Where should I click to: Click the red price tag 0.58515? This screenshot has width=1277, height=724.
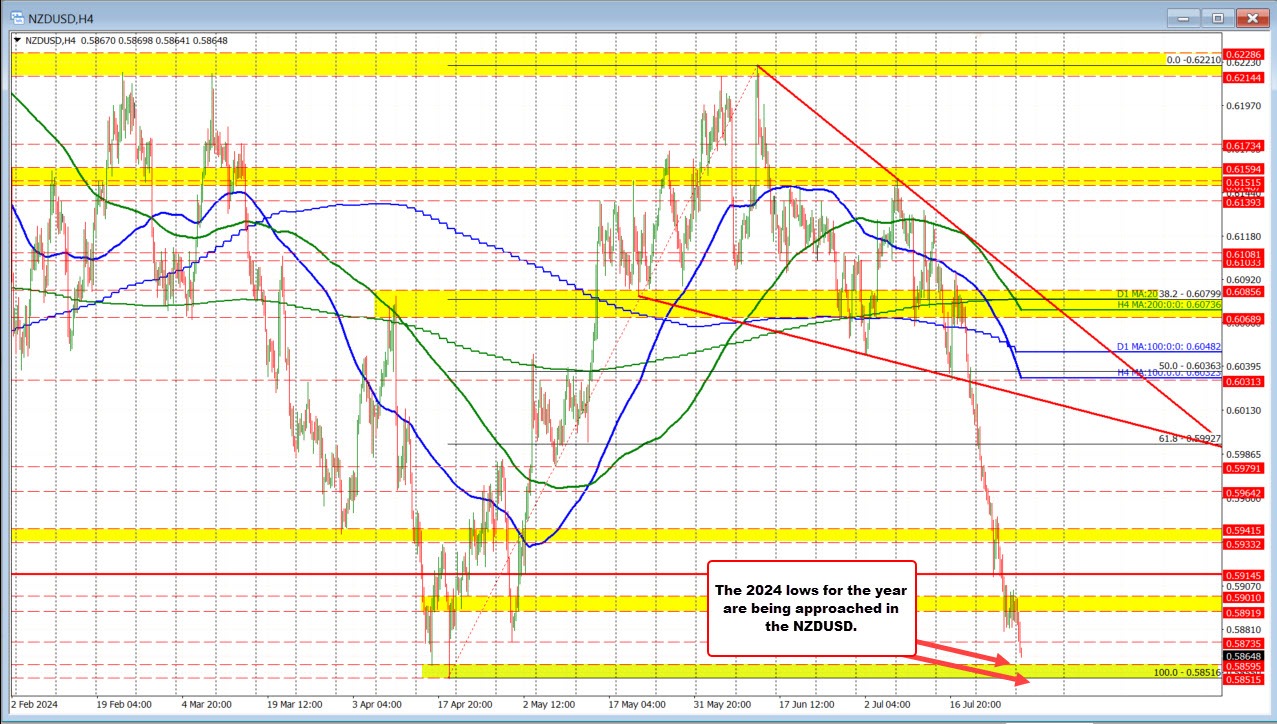(1244, 678)
